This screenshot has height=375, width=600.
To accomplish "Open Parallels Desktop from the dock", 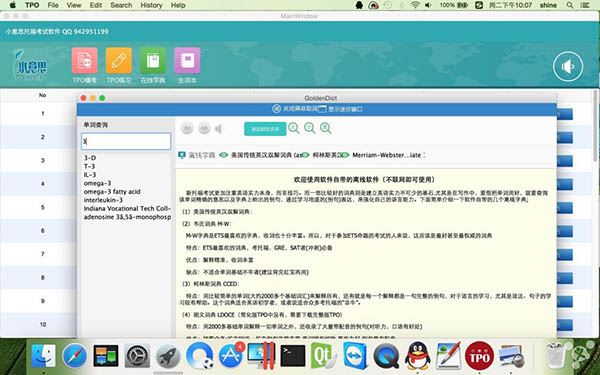I will pyautogui.click(x=261, y=355).
